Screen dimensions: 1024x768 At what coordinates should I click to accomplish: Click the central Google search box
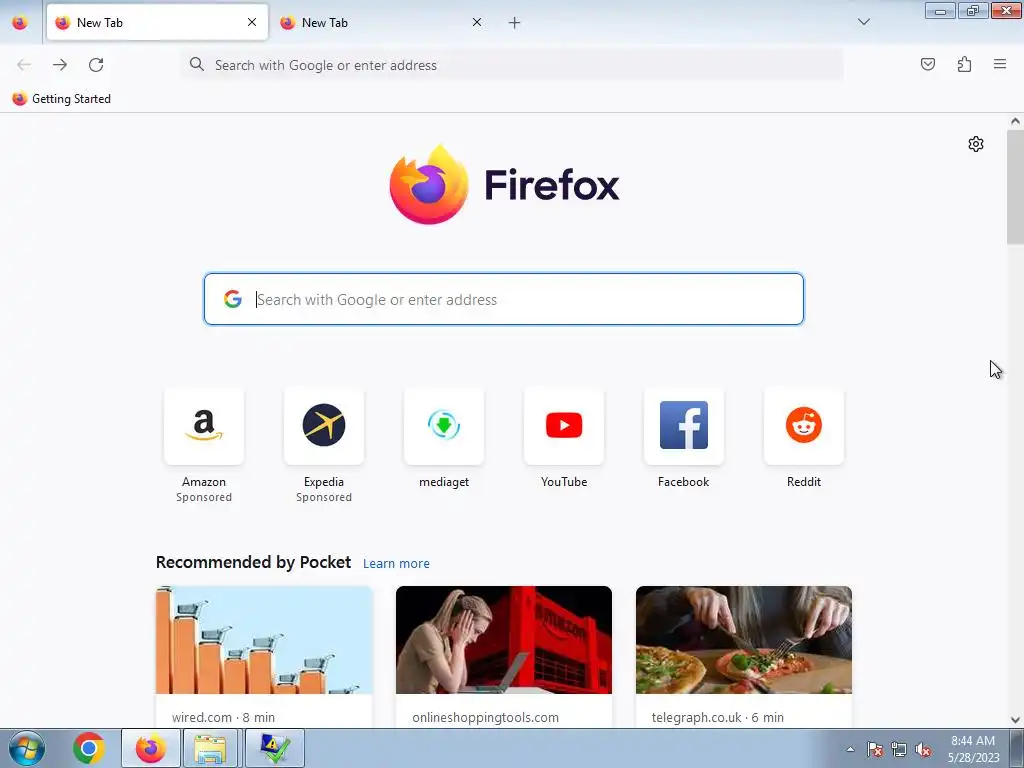coord(504,299)
